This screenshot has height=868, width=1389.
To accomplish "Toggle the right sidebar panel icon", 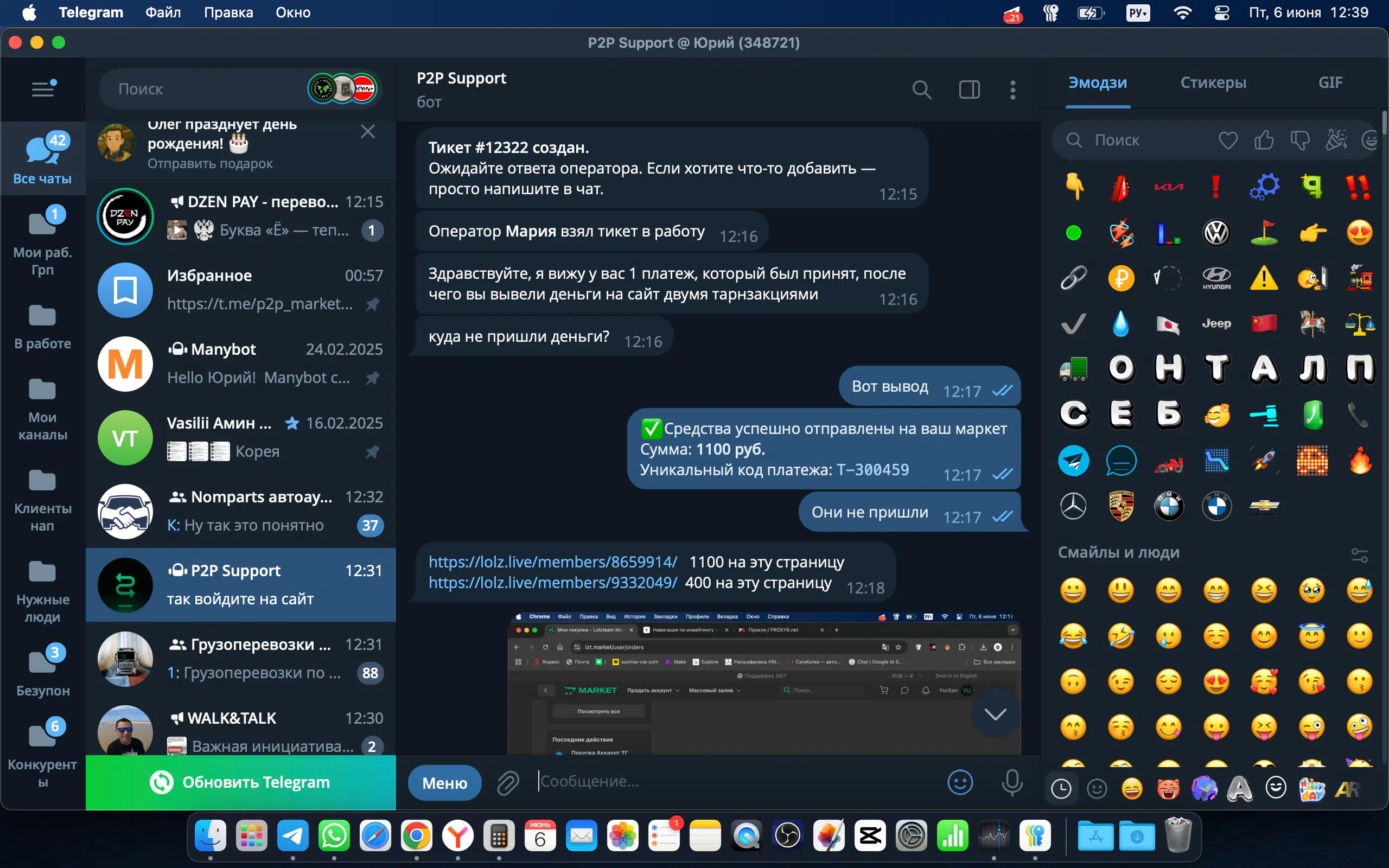I will [970, 90].
